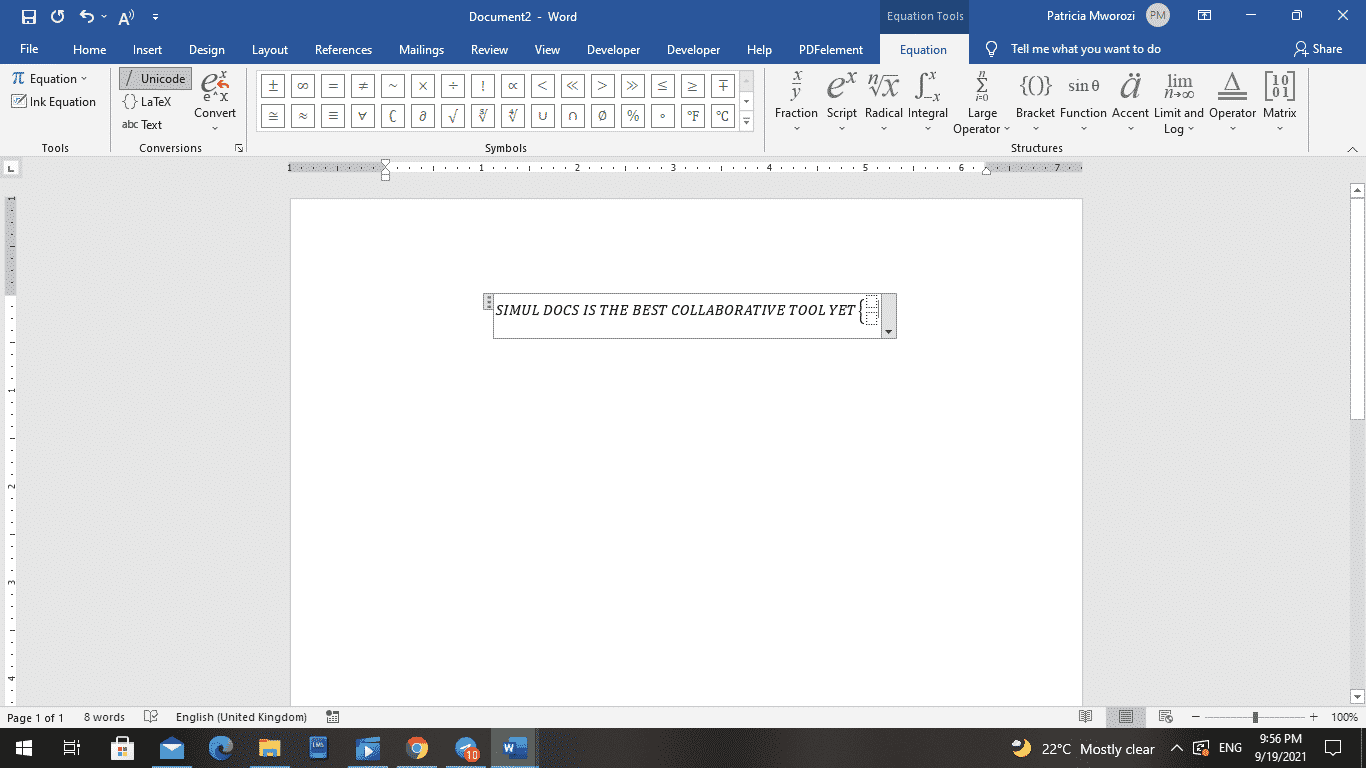The height and width of the screenshot is (768, 1366).
Task: Expand the Symbols gallery More arrow
Action: [746, 121]
